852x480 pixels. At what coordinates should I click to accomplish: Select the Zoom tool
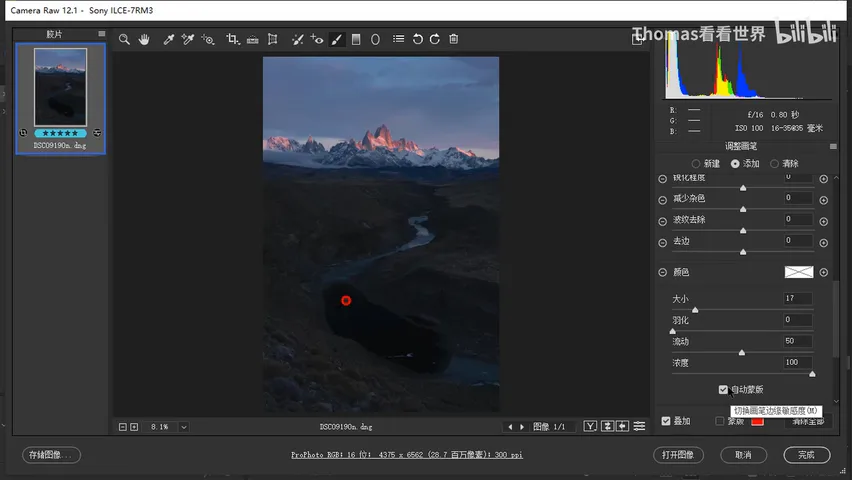click(x=124, y=39)
